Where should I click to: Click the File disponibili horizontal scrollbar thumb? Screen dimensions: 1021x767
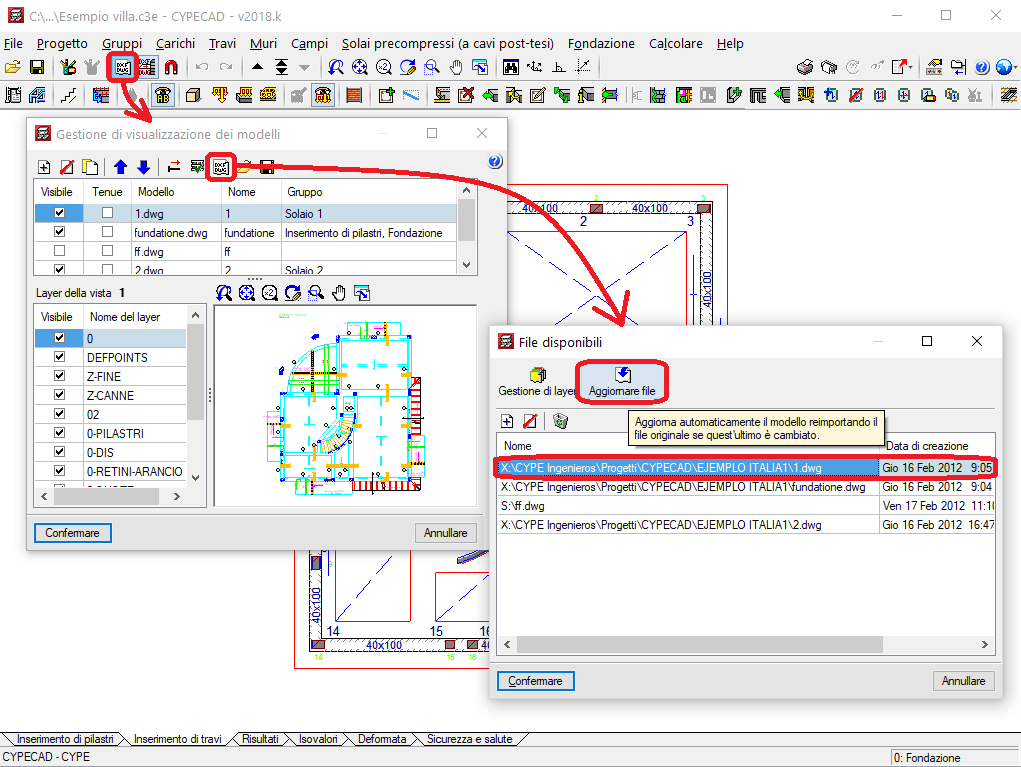pyautogui.click(x=700, y=645)
